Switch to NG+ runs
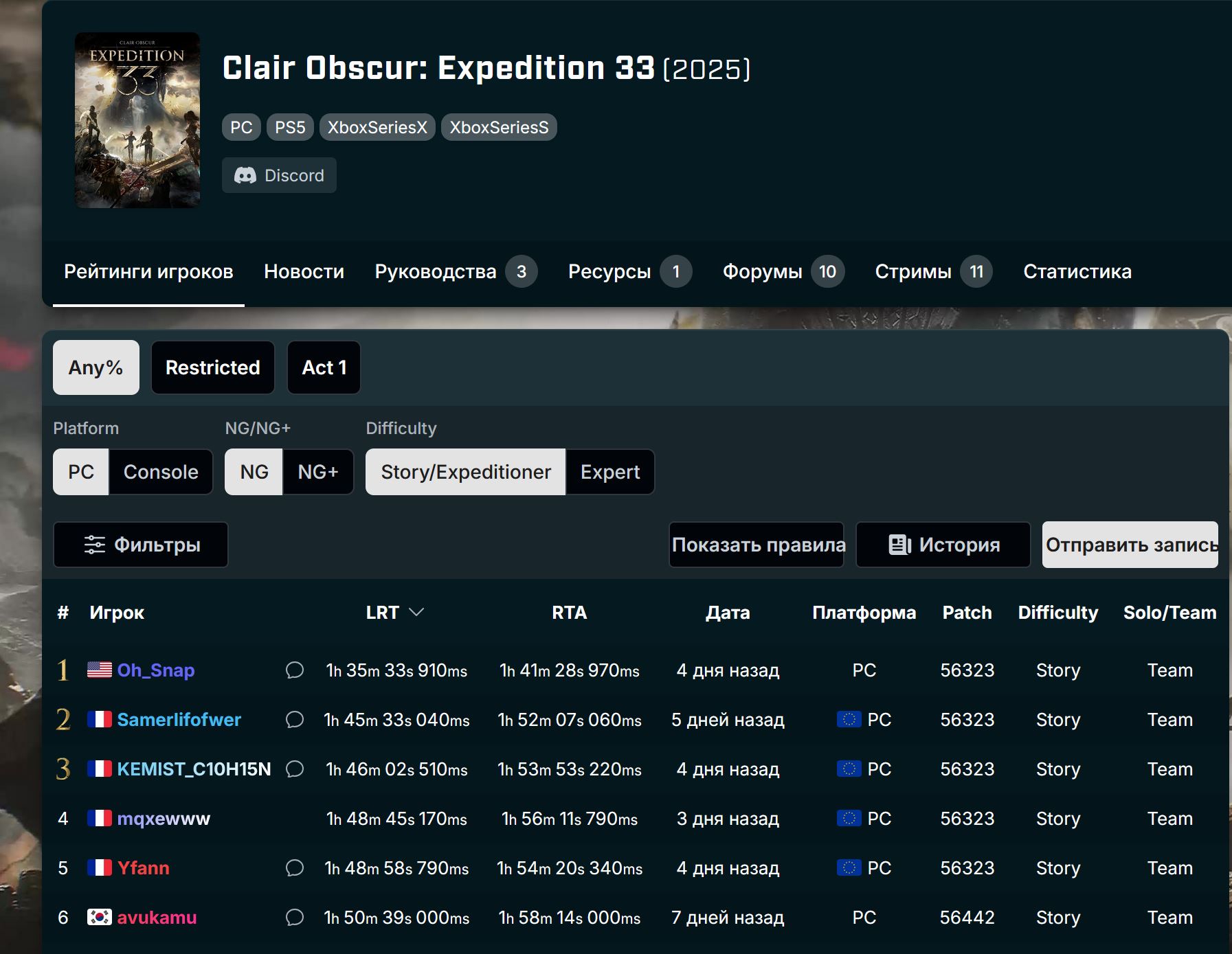This screenshot has height=954, width=1232. point(318,472)
